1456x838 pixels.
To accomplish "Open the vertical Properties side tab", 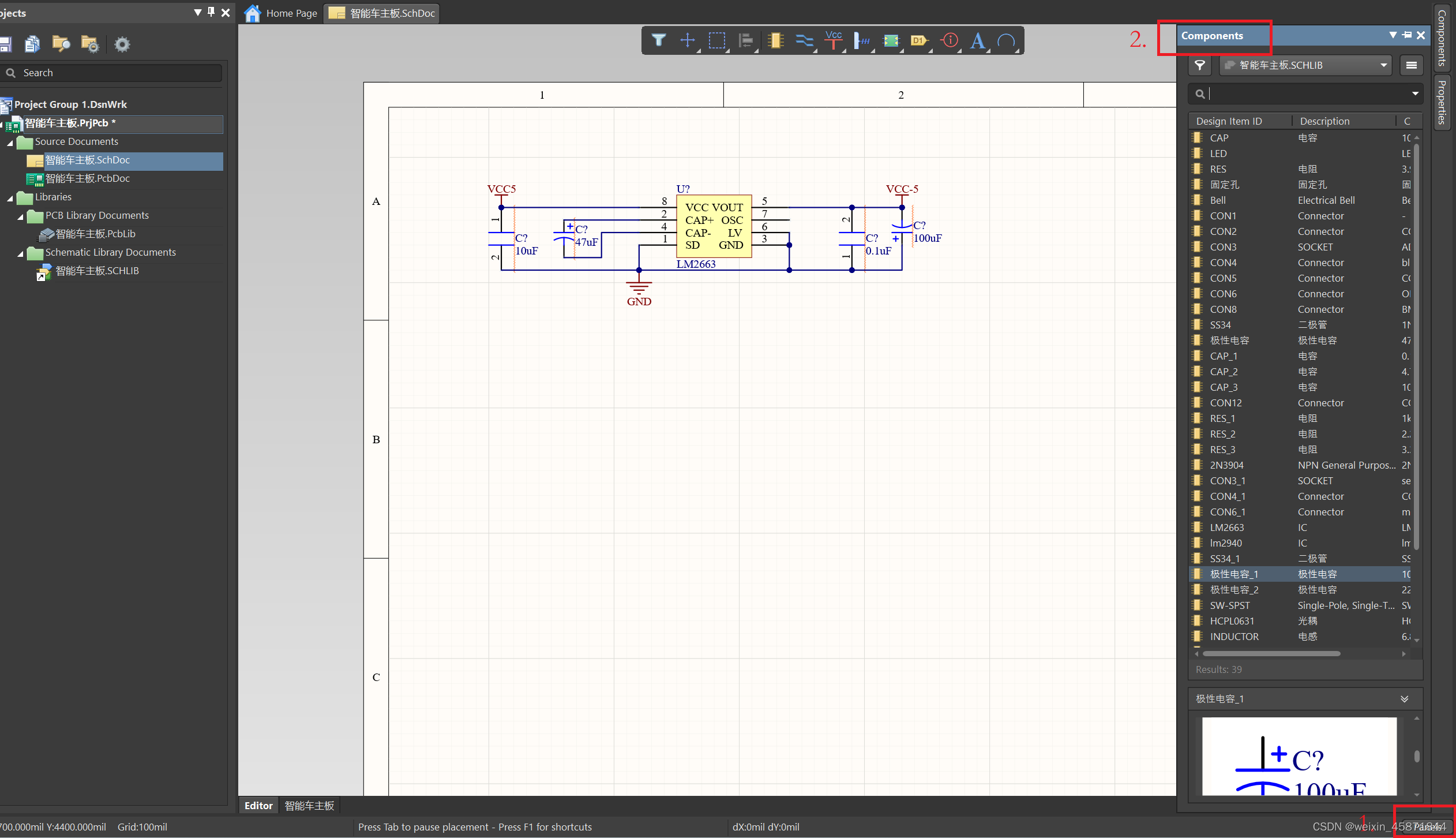I will [x=1442, y=102].
